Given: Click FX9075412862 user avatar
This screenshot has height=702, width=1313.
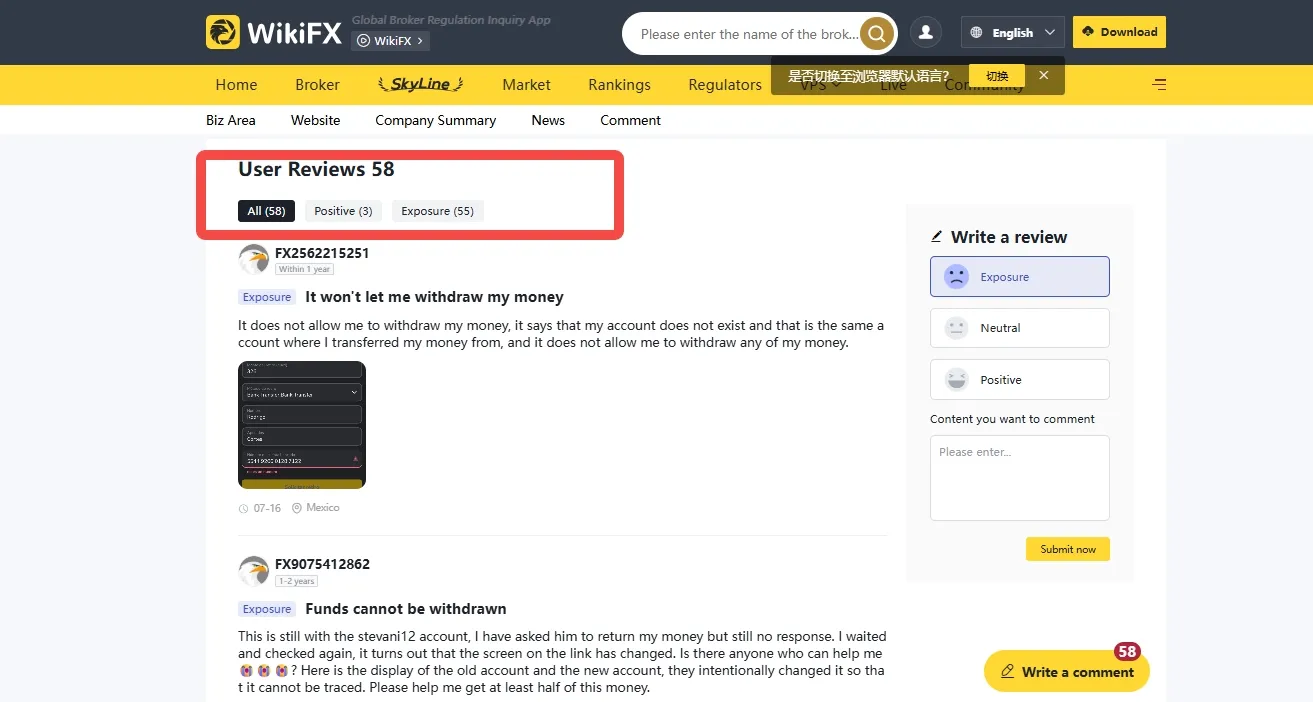Looking at the screenshot, I should coord(254,571).
